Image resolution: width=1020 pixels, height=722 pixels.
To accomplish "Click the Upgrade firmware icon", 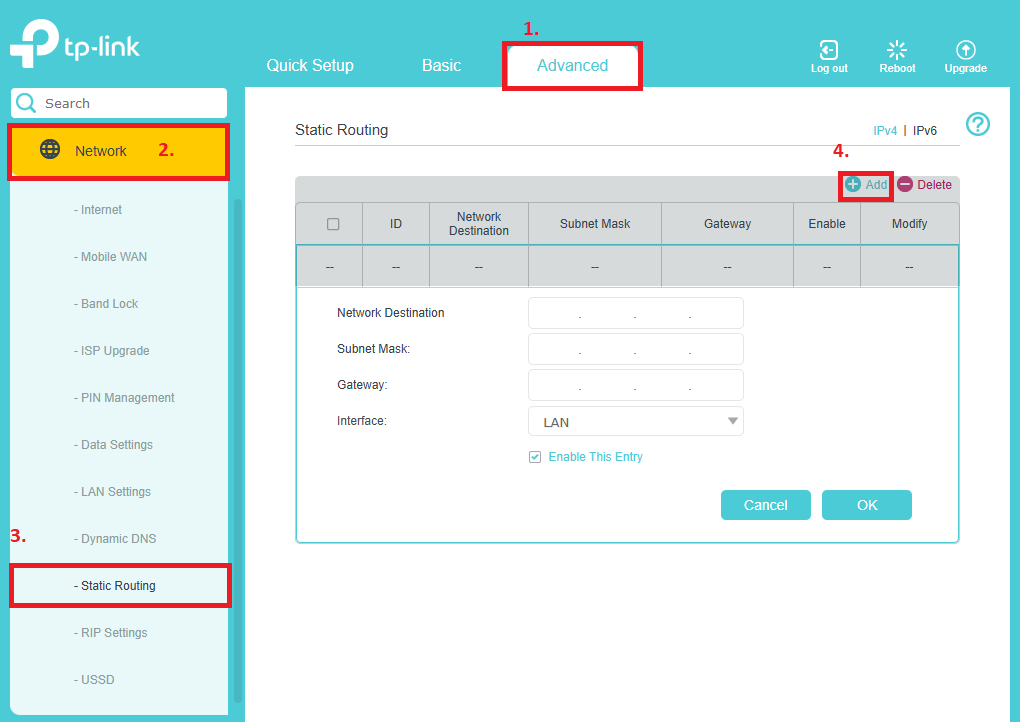I will pyautogui.click(x=965, y=50).
